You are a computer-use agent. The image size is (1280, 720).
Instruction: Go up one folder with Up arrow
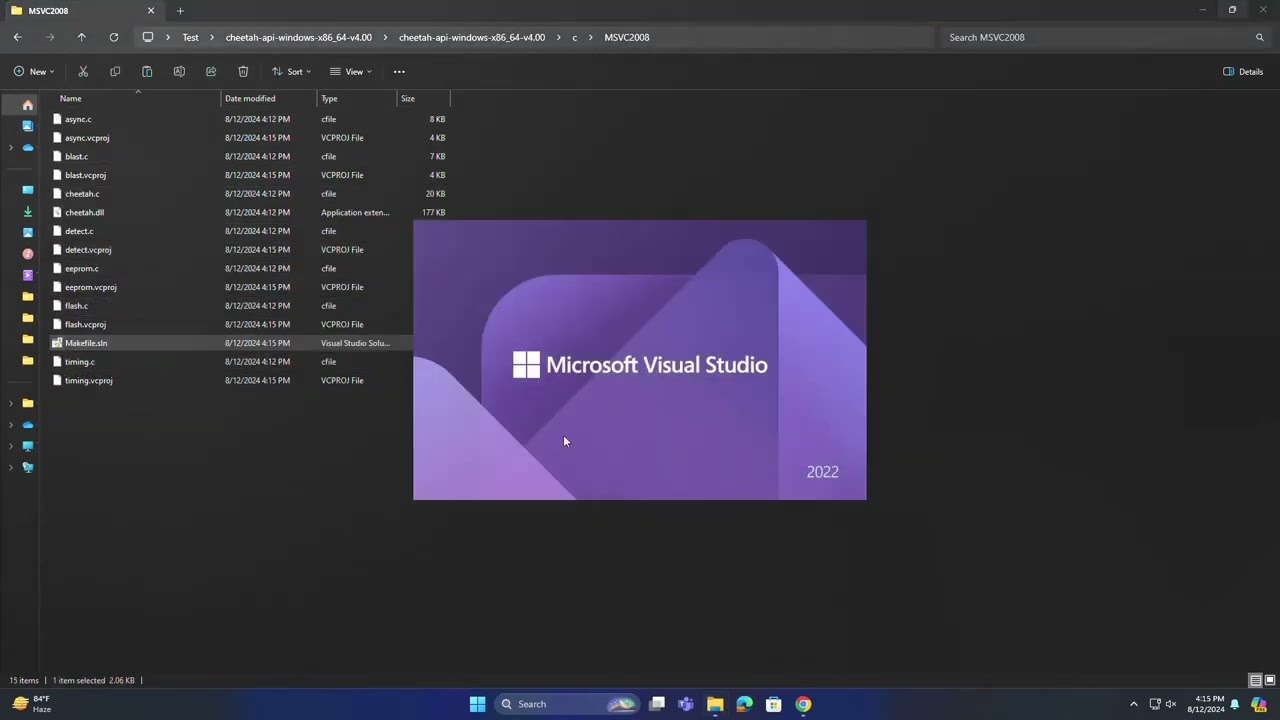(82, 37)
